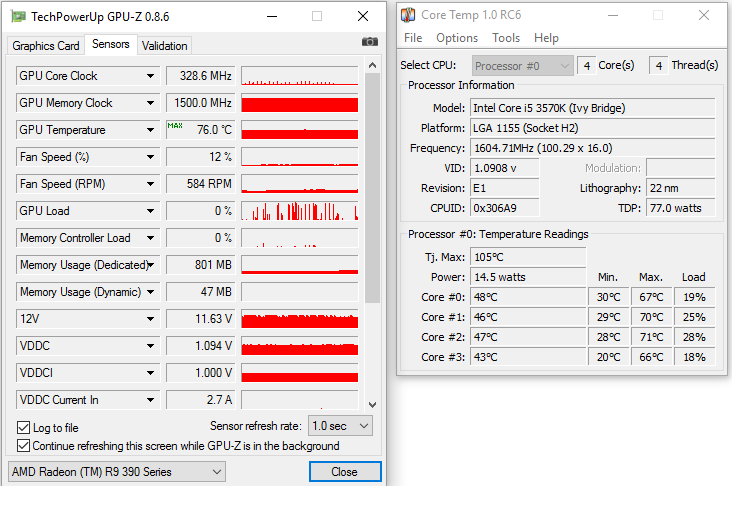741x508 pixels.
Task: Click the Core Temp app icon in title bar
Action: [x=408, y=15]
